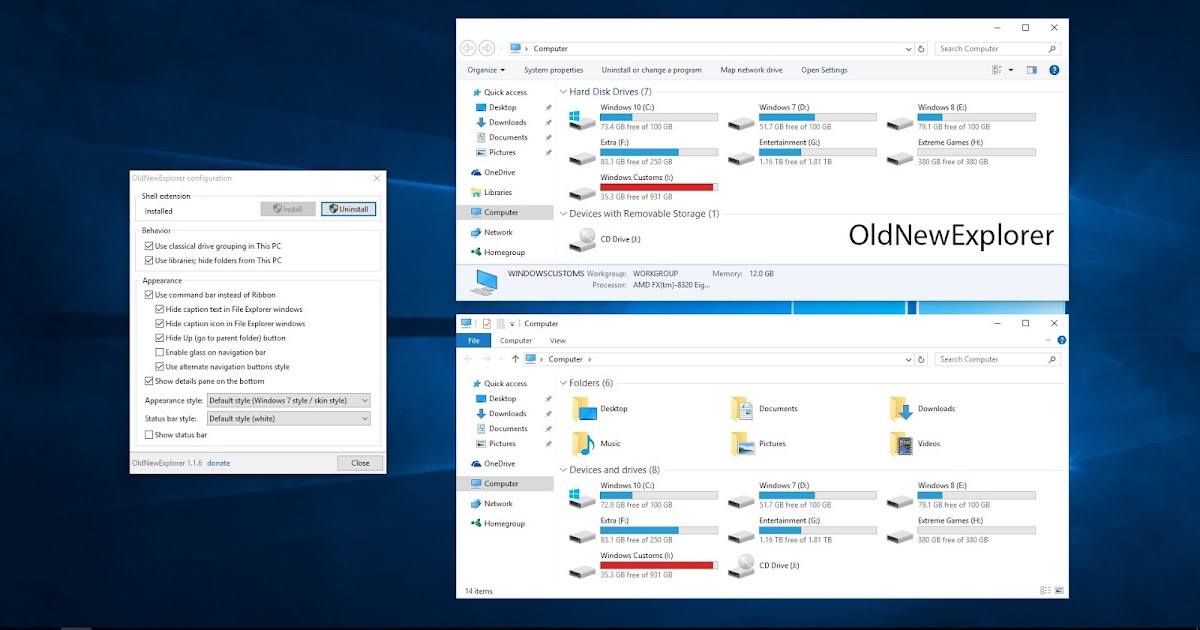Expand the ribbon chevron in ribbon window
Image resolution: width=1200 pixels, height=630 pixels.
tap(1049, 341)
